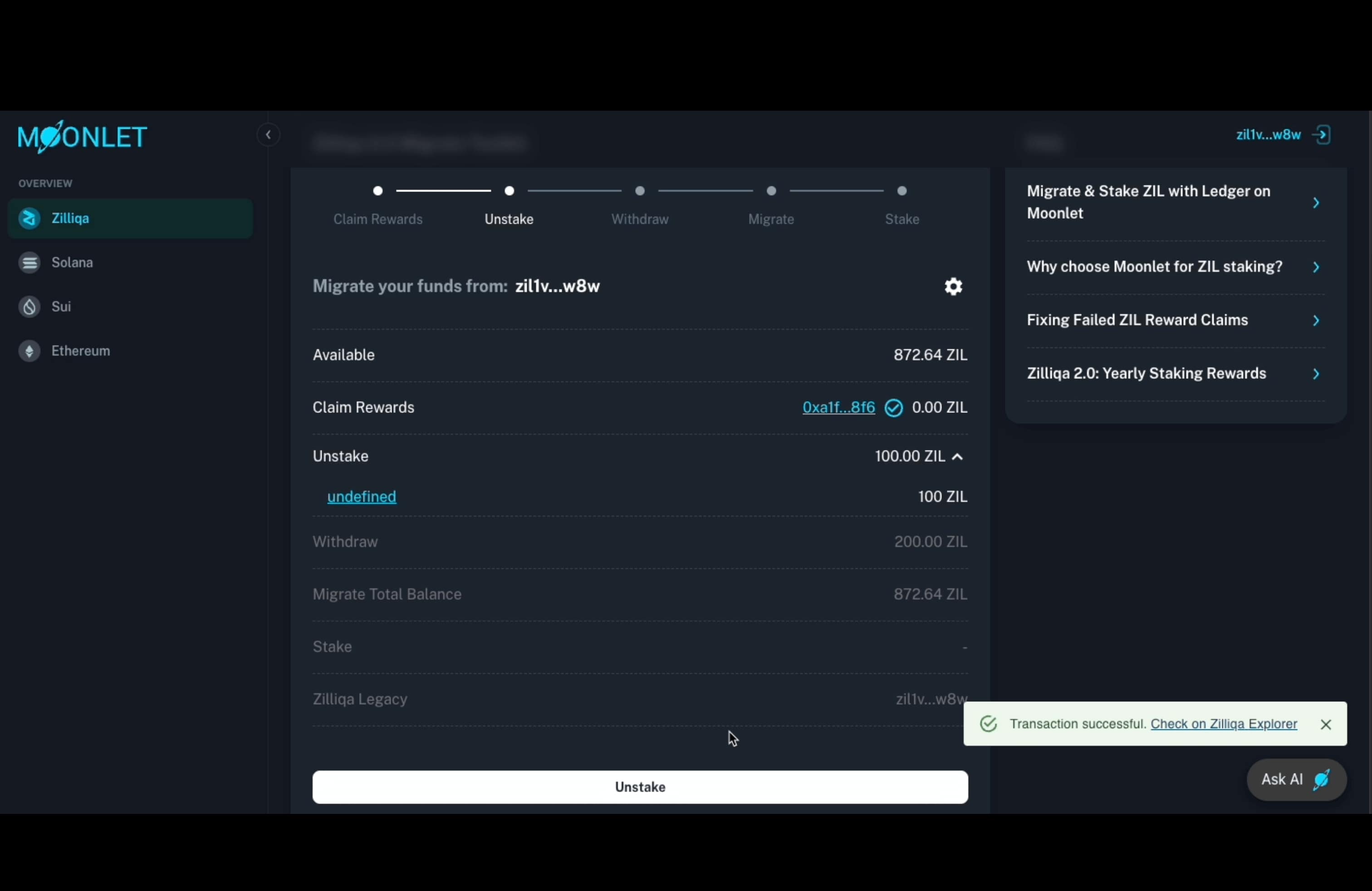Click the Moonlet logo
Screen dimensions: 1372x891
pos(83,137)
